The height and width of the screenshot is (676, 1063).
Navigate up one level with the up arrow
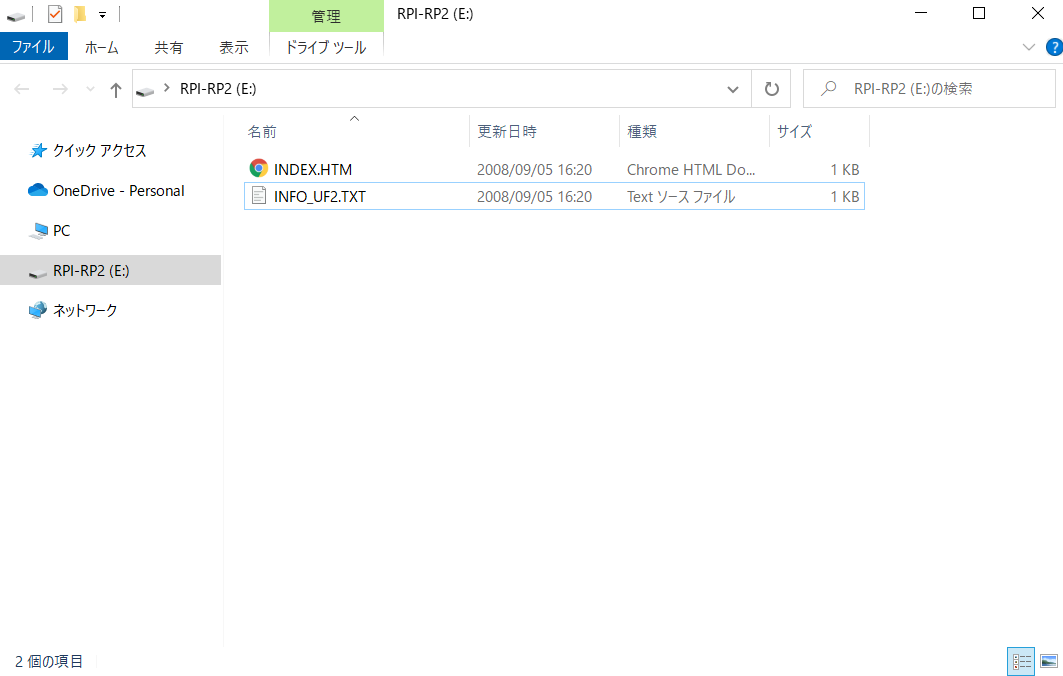pyautogui.click(x=115, y=88)
